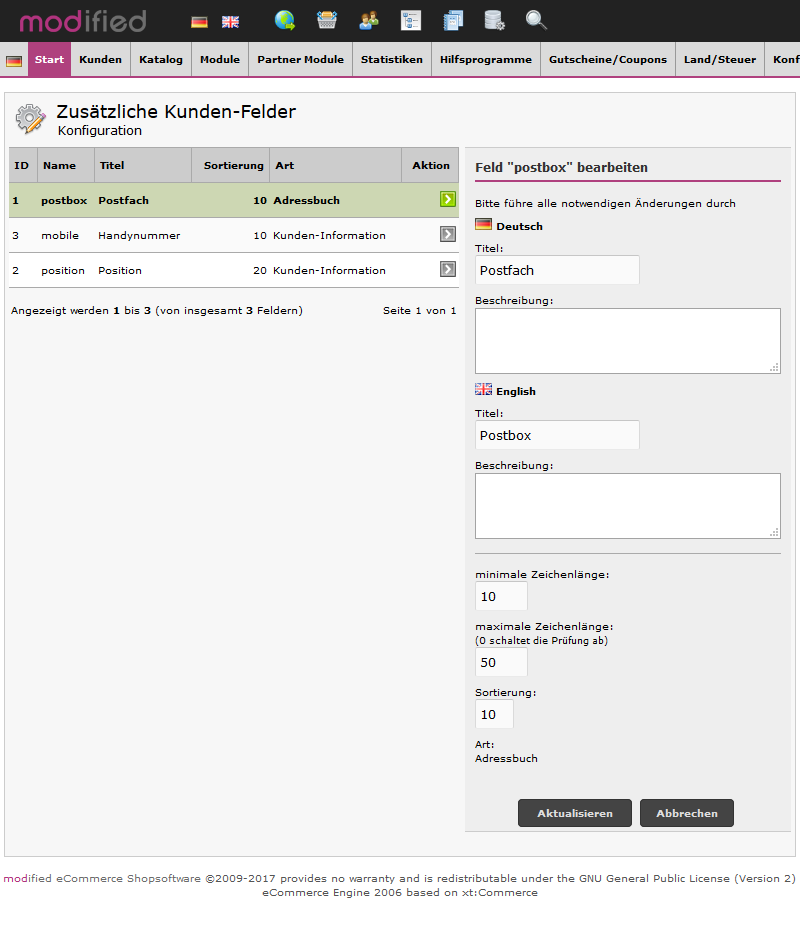Click the minimale Zeichenlänge input field
The image size is (800, 930).
tap(501, 596)
